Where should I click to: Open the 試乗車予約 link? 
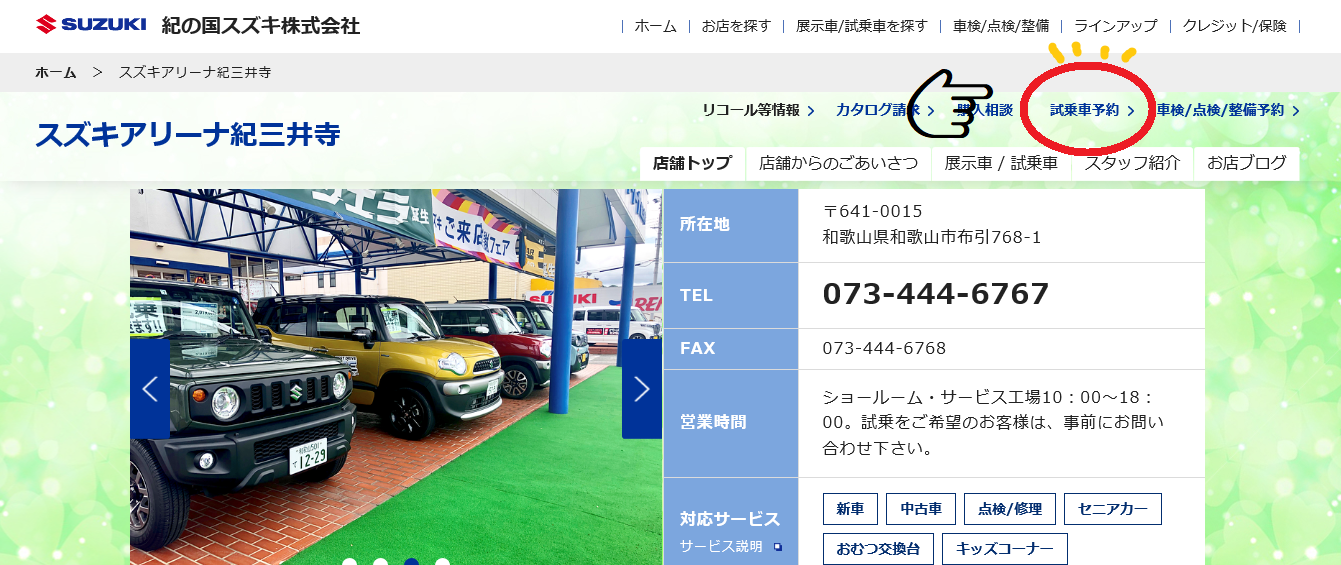(x=1092, y=110)
